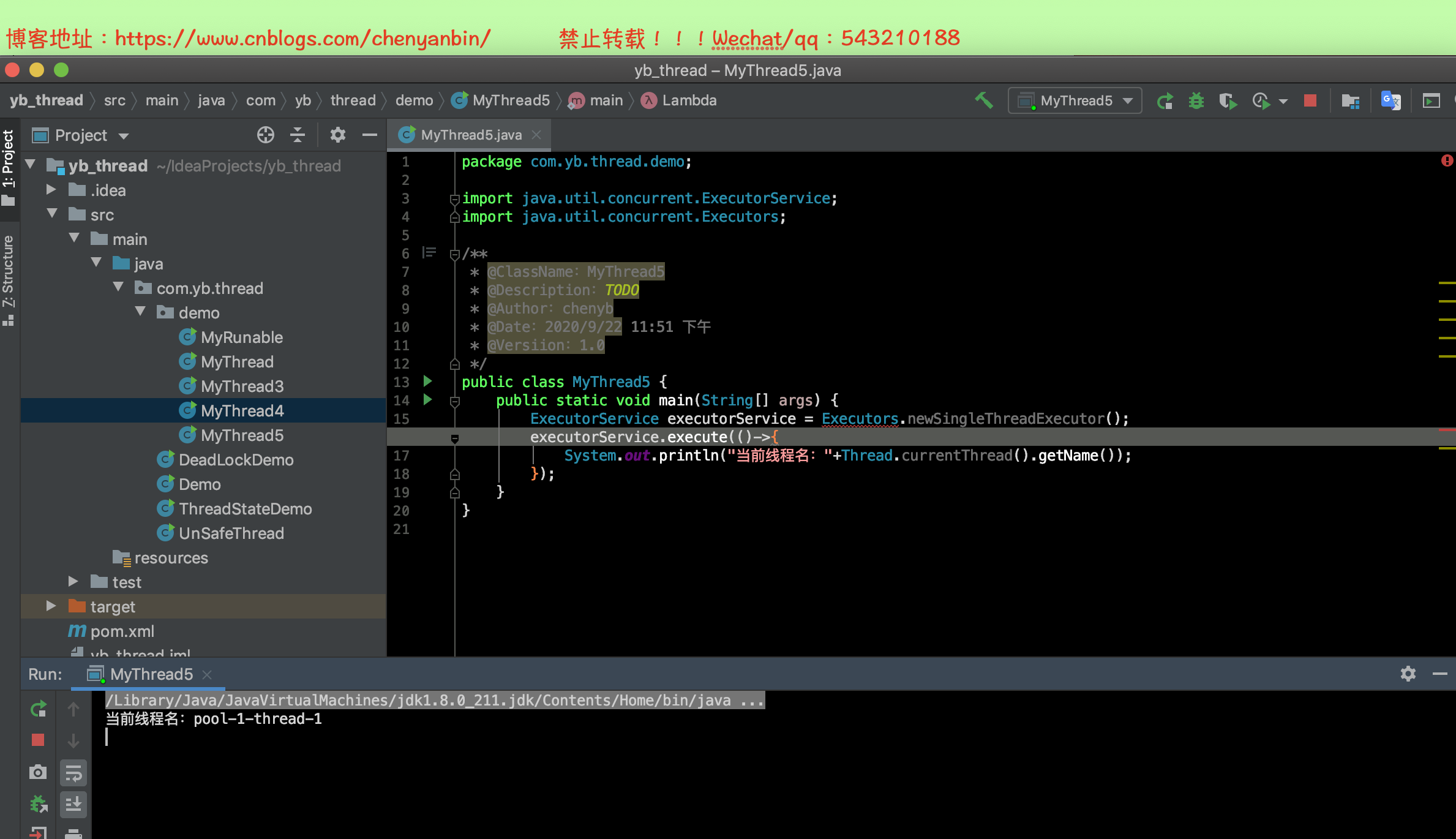Start debugging with the bug icon
The height and width of the screenshot is (839, 1456).
[1196, 100]
